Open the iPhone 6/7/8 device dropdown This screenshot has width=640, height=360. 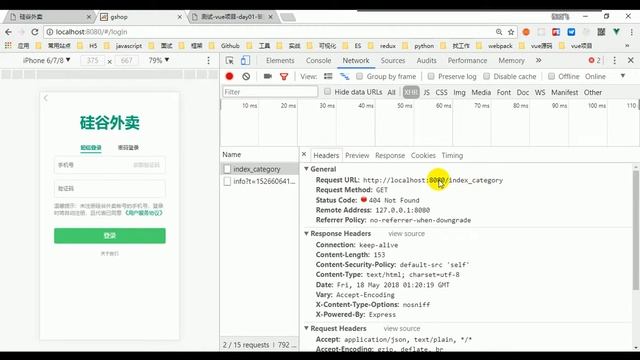pyautogui.click(x=47, y=60)
